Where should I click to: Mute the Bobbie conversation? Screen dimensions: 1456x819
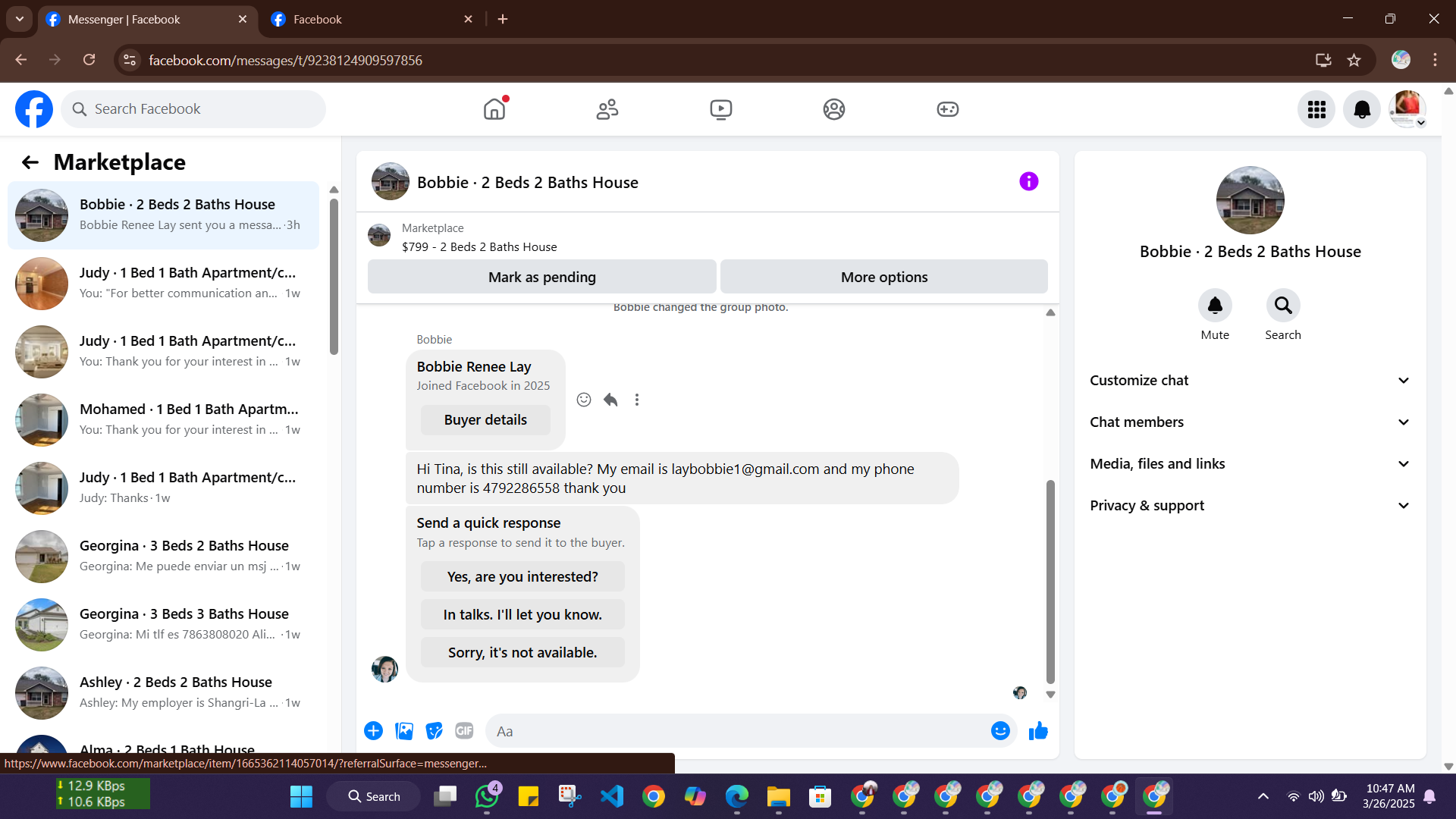click(x=1215, y=305)
